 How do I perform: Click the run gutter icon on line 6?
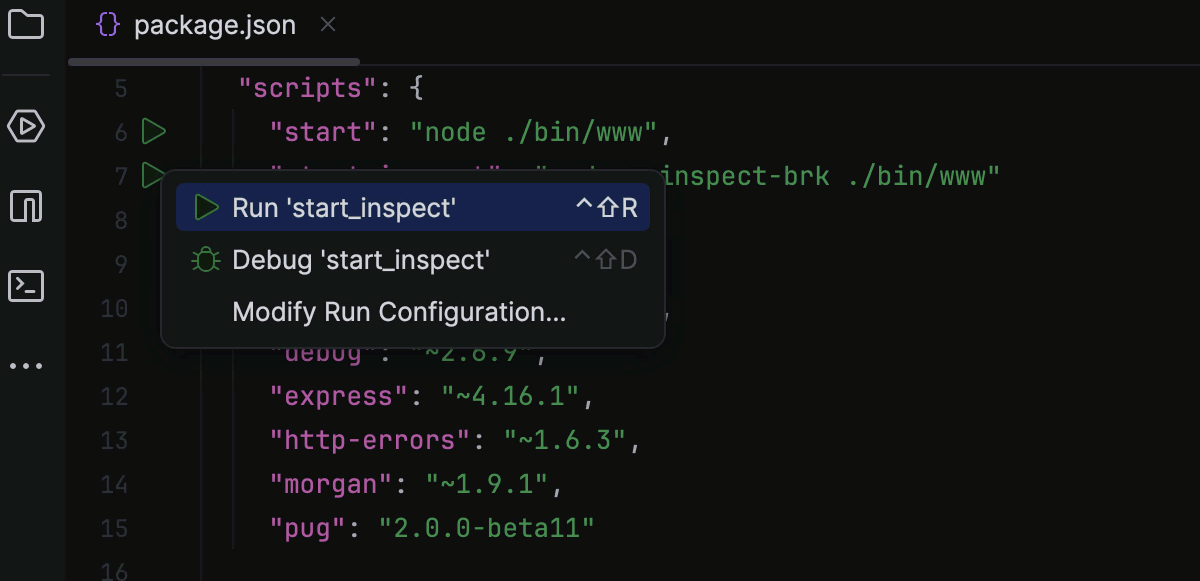152,131
